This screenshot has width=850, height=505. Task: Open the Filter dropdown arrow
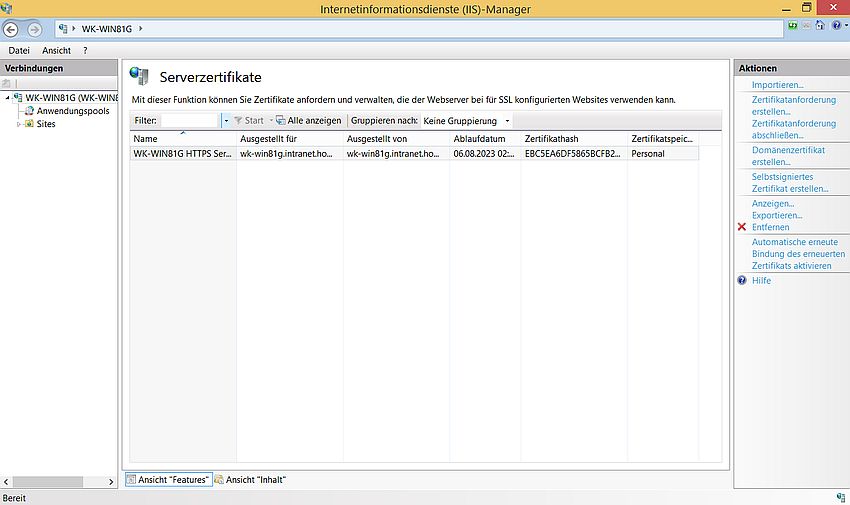[226, 120]
